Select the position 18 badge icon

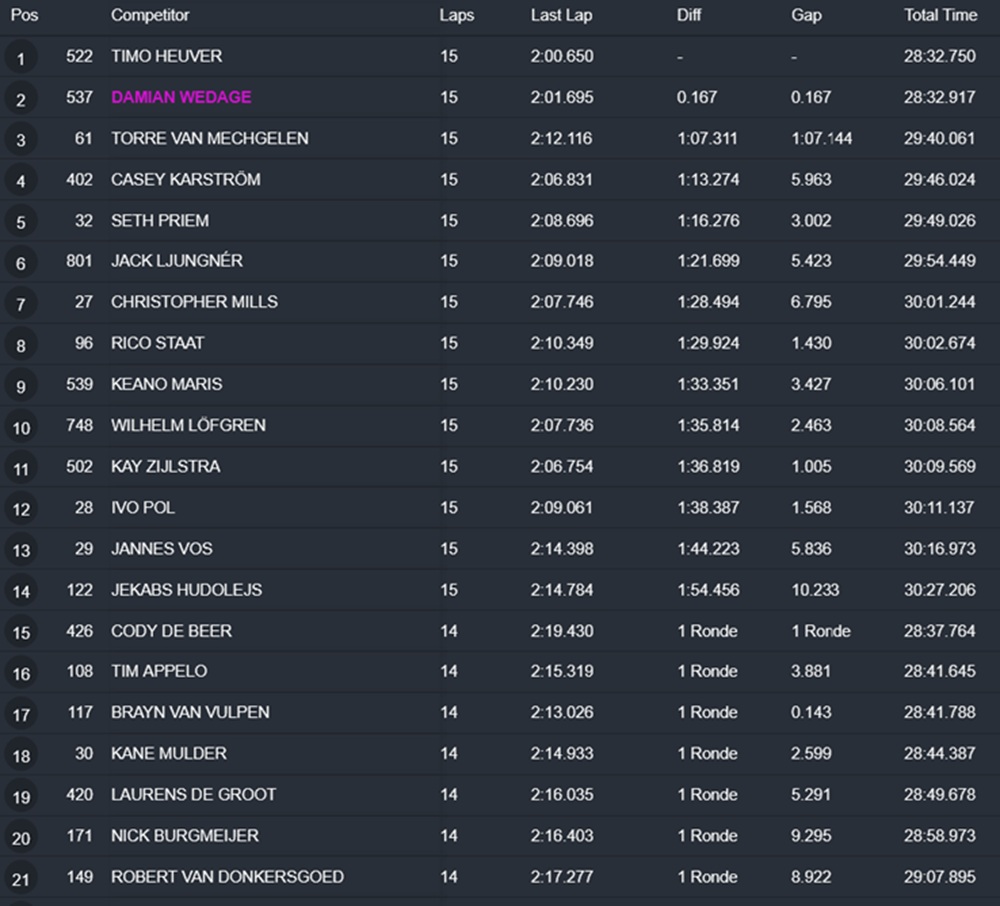tap(21, 756)
